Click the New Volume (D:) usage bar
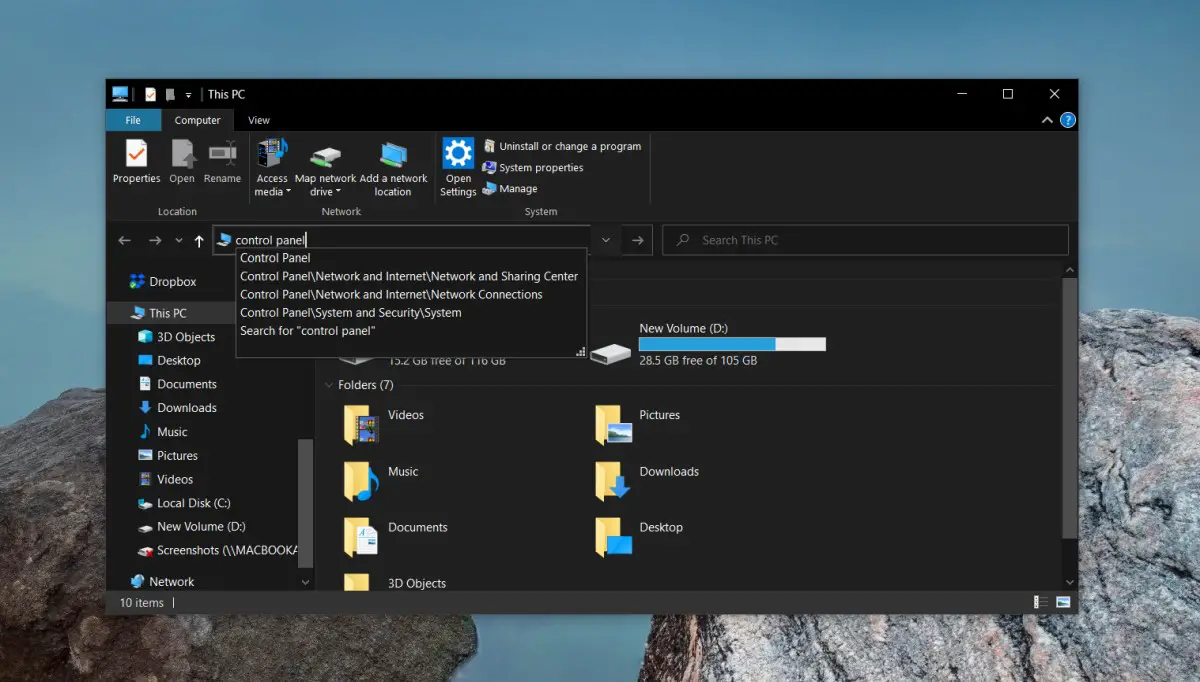Screen dimensions: 1200x682 click(732, 344)
